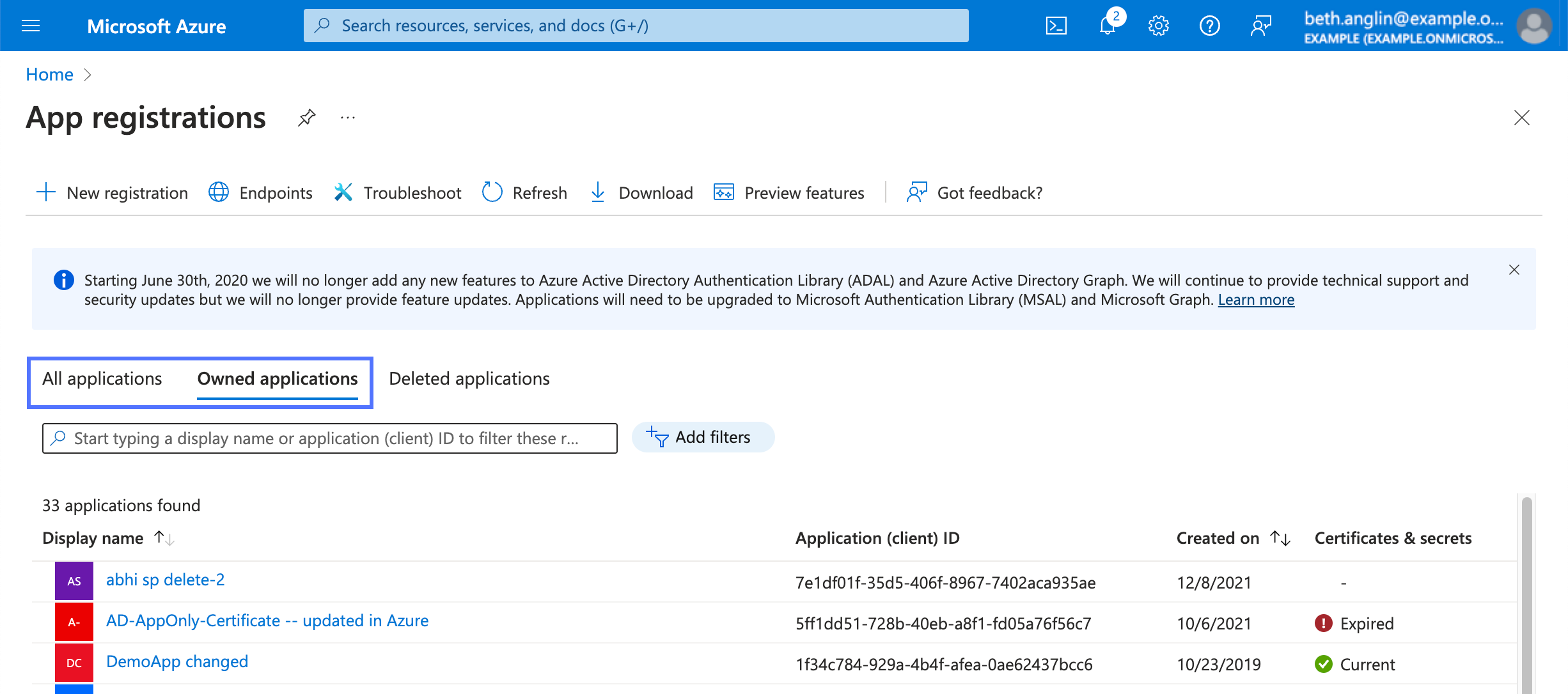Viewport: 1568px width, 694px height.
Task: Open Endpoints from the toolbar
Action: coord(260,192)
